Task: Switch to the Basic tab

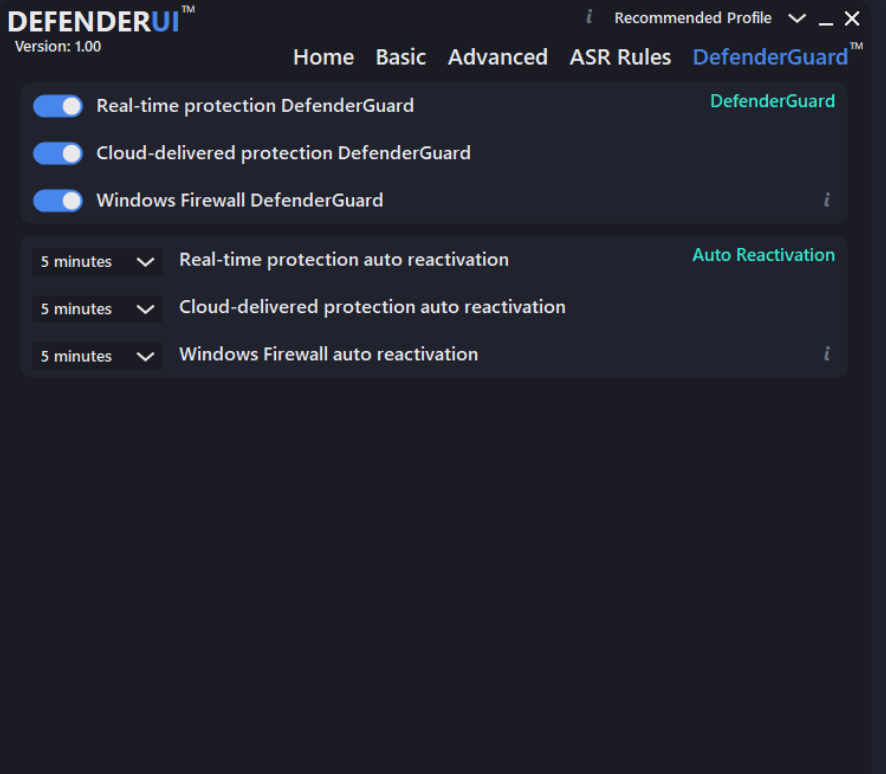Action: [401, 57]
